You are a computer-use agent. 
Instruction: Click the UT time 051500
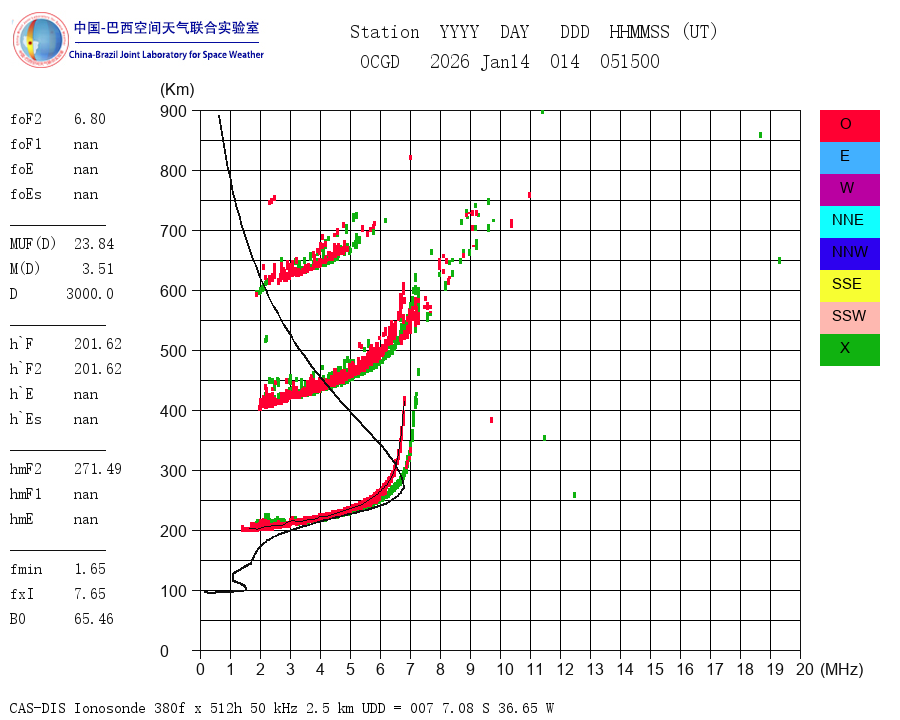pos(630,61)
